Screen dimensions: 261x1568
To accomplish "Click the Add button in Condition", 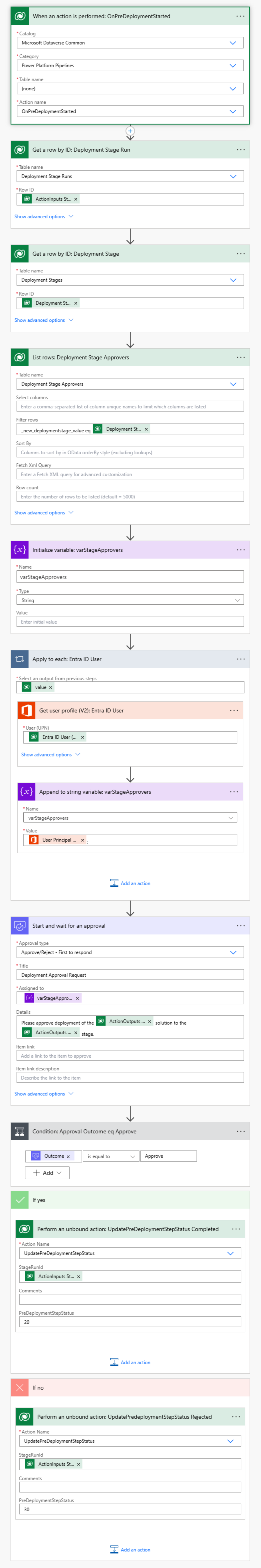I will [x=47, y=1173].
